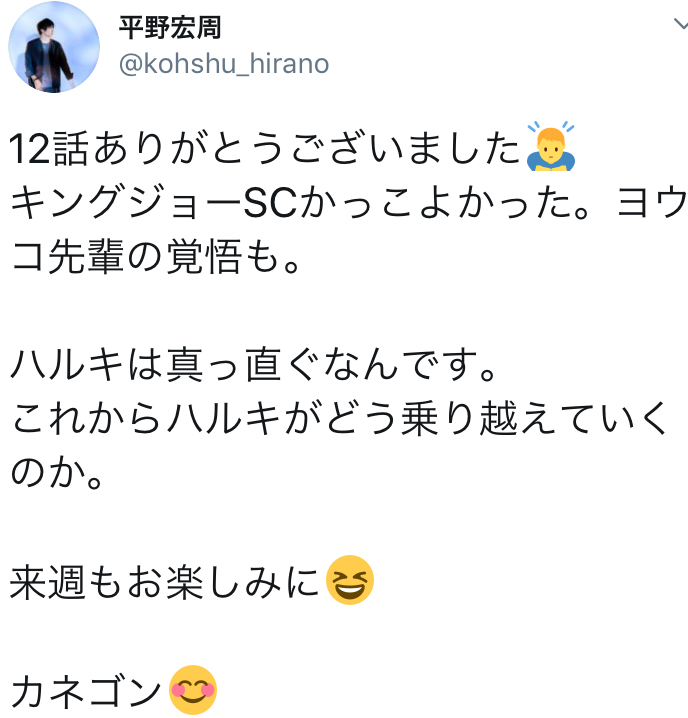Click the word 覚悟 in the tweet

tap(204, 256)
